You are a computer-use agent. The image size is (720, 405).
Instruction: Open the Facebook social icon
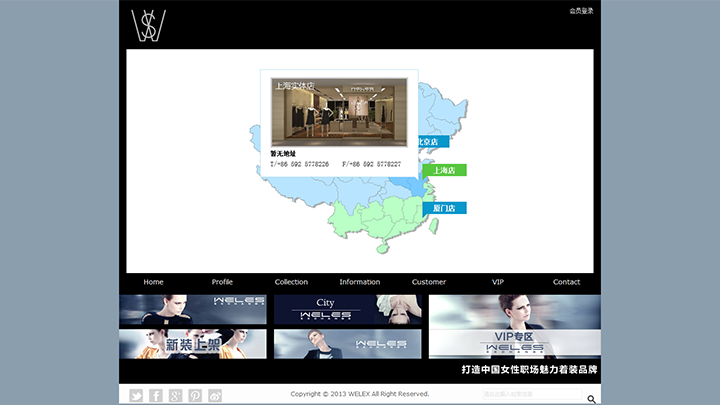pyautogui.click(x=156, y=396)
